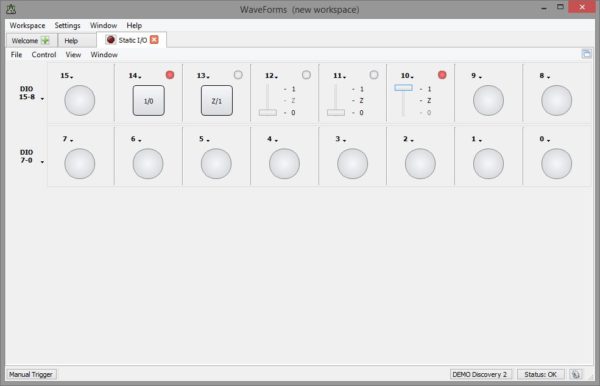Click the Status: OK button

540,374
